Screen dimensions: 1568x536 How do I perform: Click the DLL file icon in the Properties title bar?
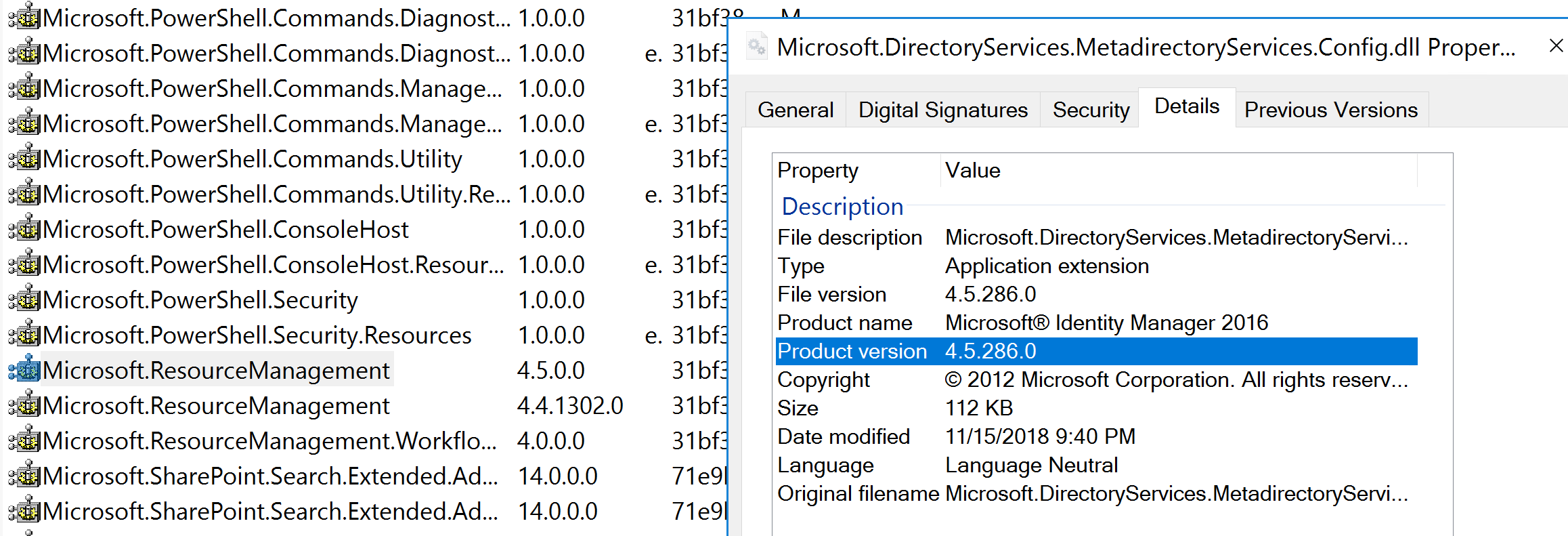point(756,47)
